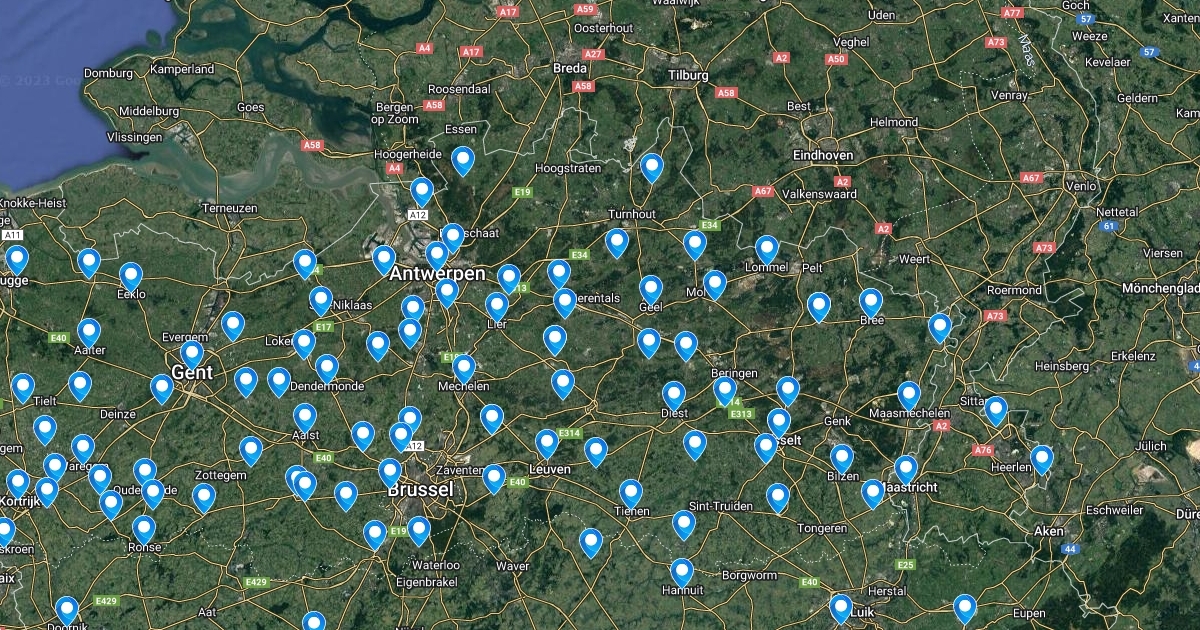
Task: Click the map marker above Maasmechelen
Action: click(x=908, y=396)
